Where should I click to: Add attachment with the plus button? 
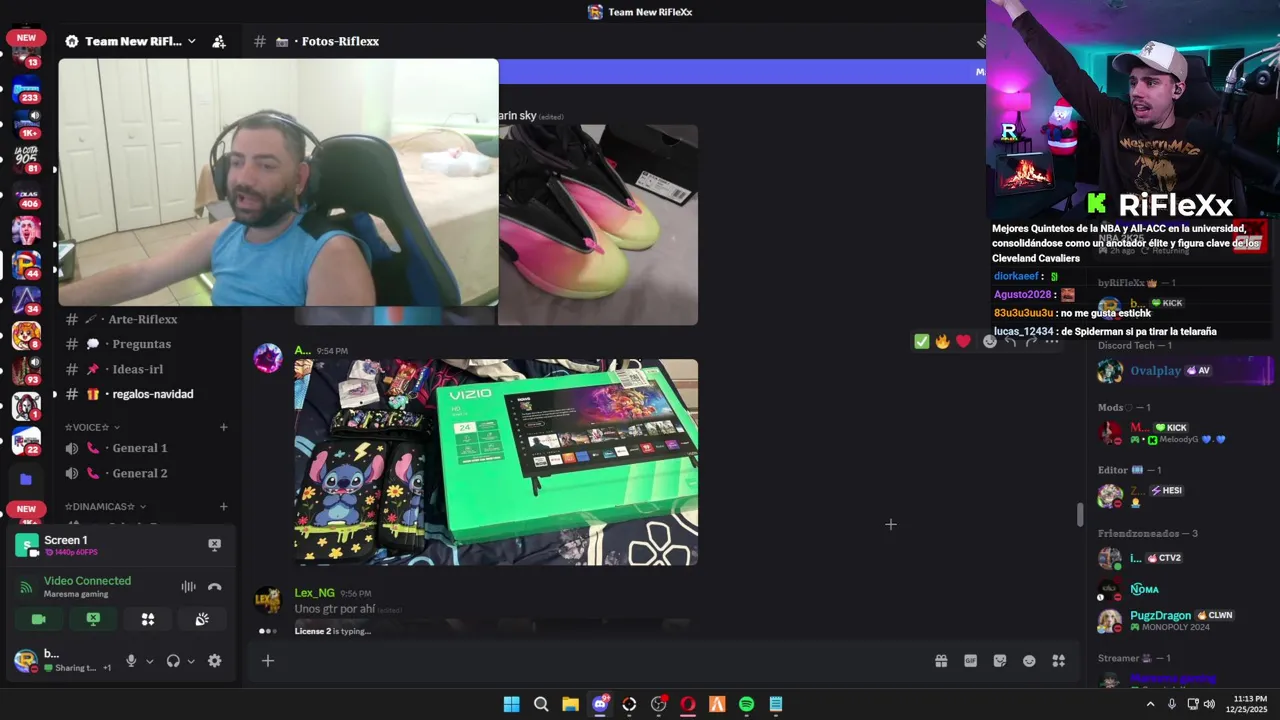267,660
